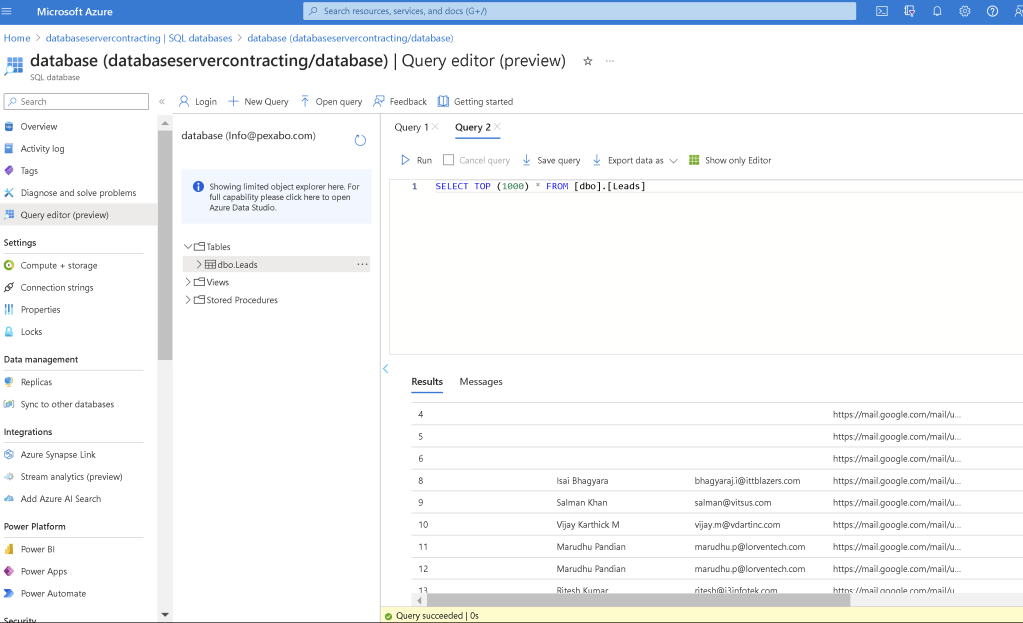1023x623 pixels.
Task: Open the Feedback pane
Action: 400,101
